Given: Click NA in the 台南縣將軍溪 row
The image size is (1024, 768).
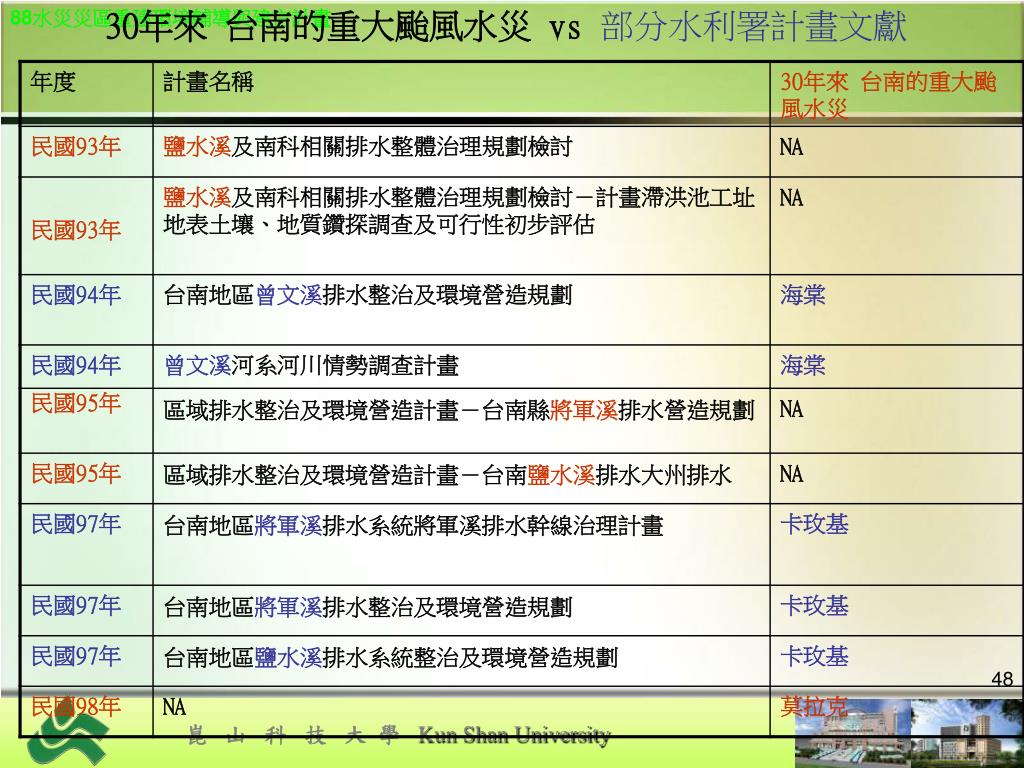Looking at the screenshot, I should (x=791, y=409).
